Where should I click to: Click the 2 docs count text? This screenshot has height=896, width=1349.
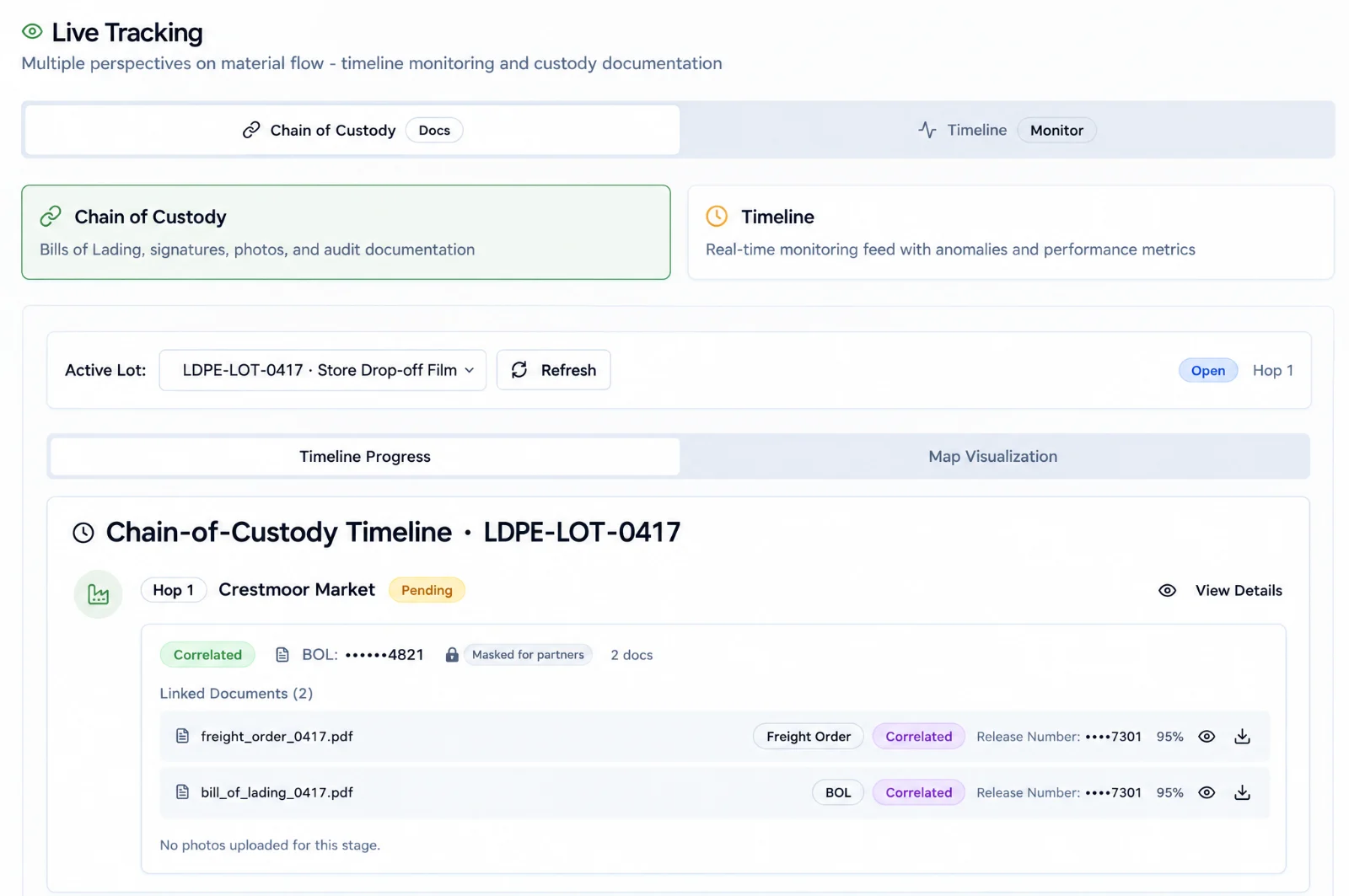[x=632, y=655]
